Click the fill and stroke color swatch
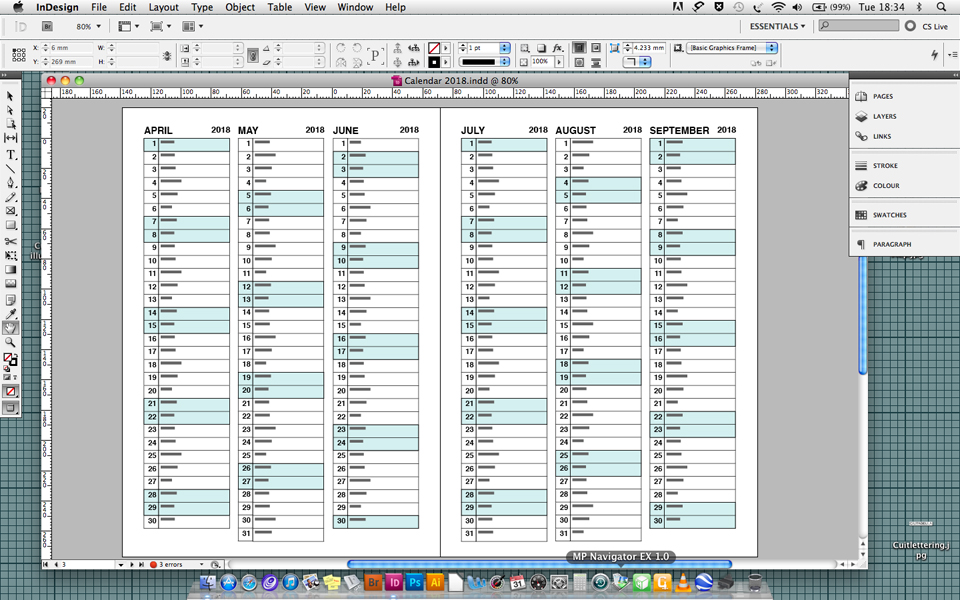 tap(10, 359)
